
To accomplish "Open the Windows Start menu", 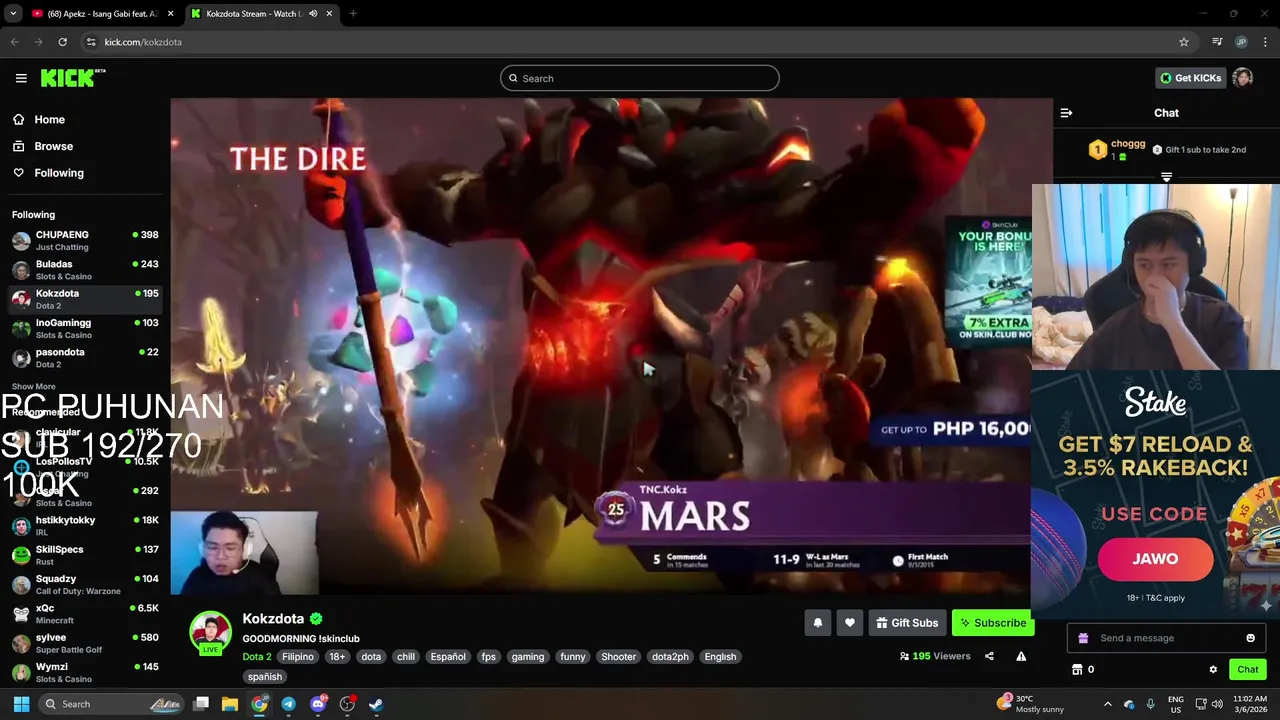I will pos(21,704).
